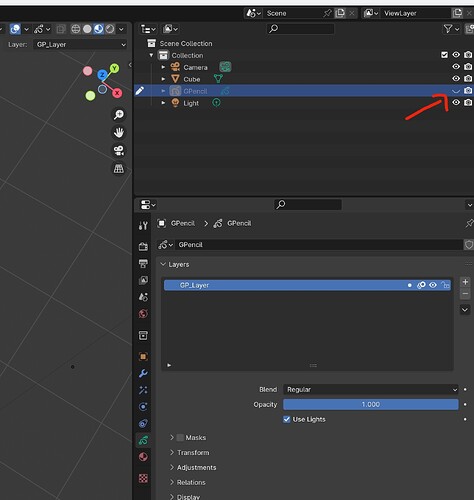The height and width of the screenshot is (500, 474).
Task: Open the Material properties tab icon
Action: point(143,457)
